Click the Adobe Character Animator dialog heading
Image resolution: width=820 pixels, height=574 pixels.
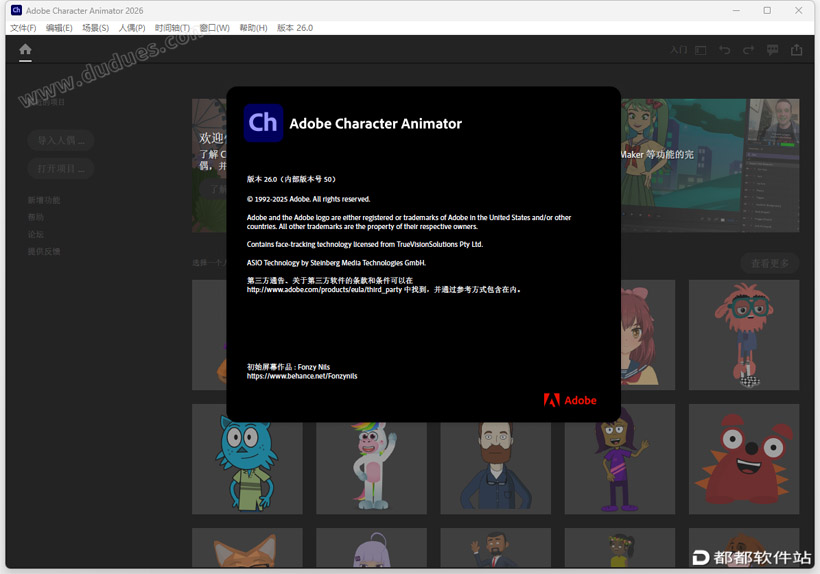[x=375, y=124]
